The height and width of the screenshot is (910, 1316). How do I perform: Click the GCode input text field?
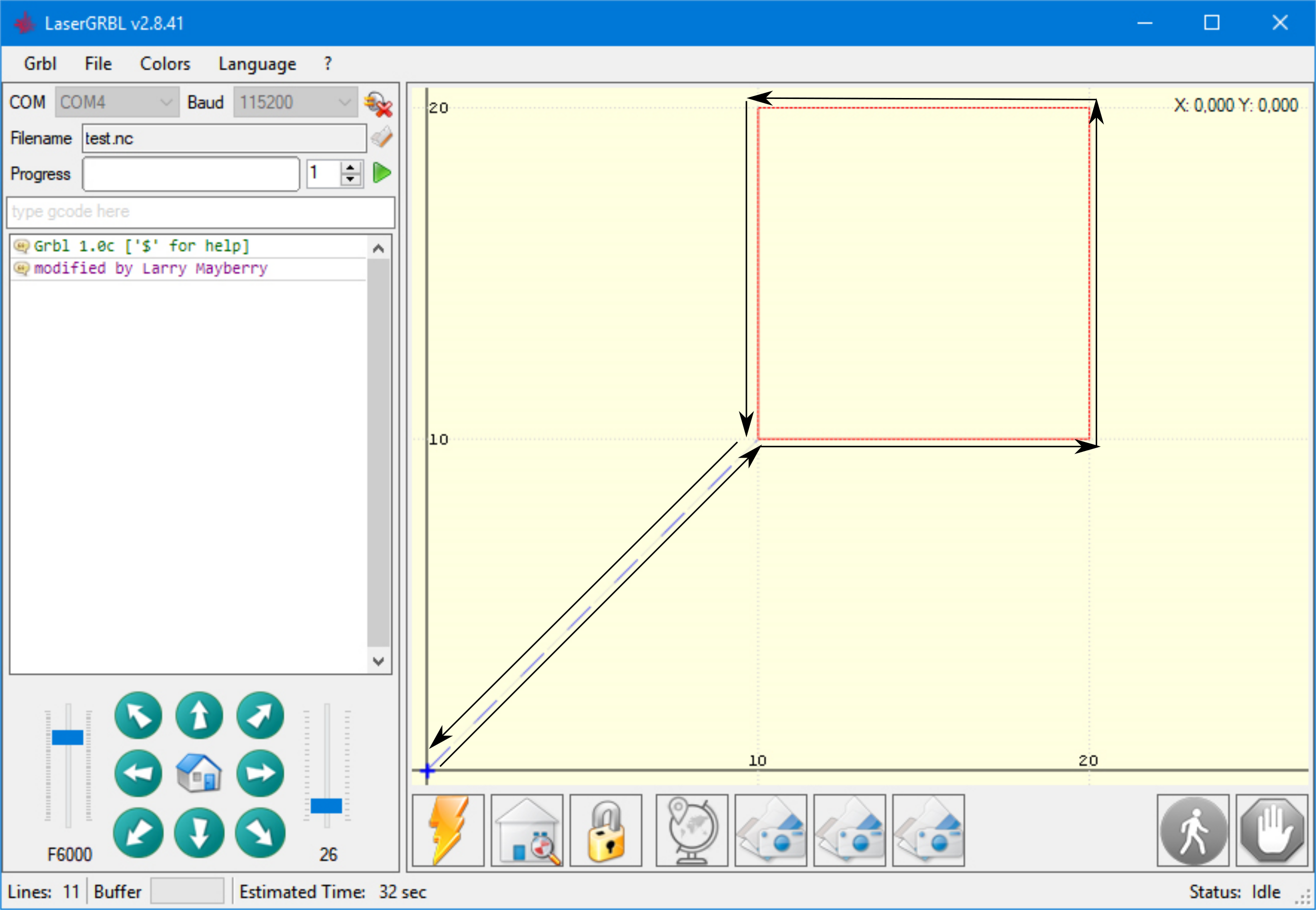tap(200, 211)
